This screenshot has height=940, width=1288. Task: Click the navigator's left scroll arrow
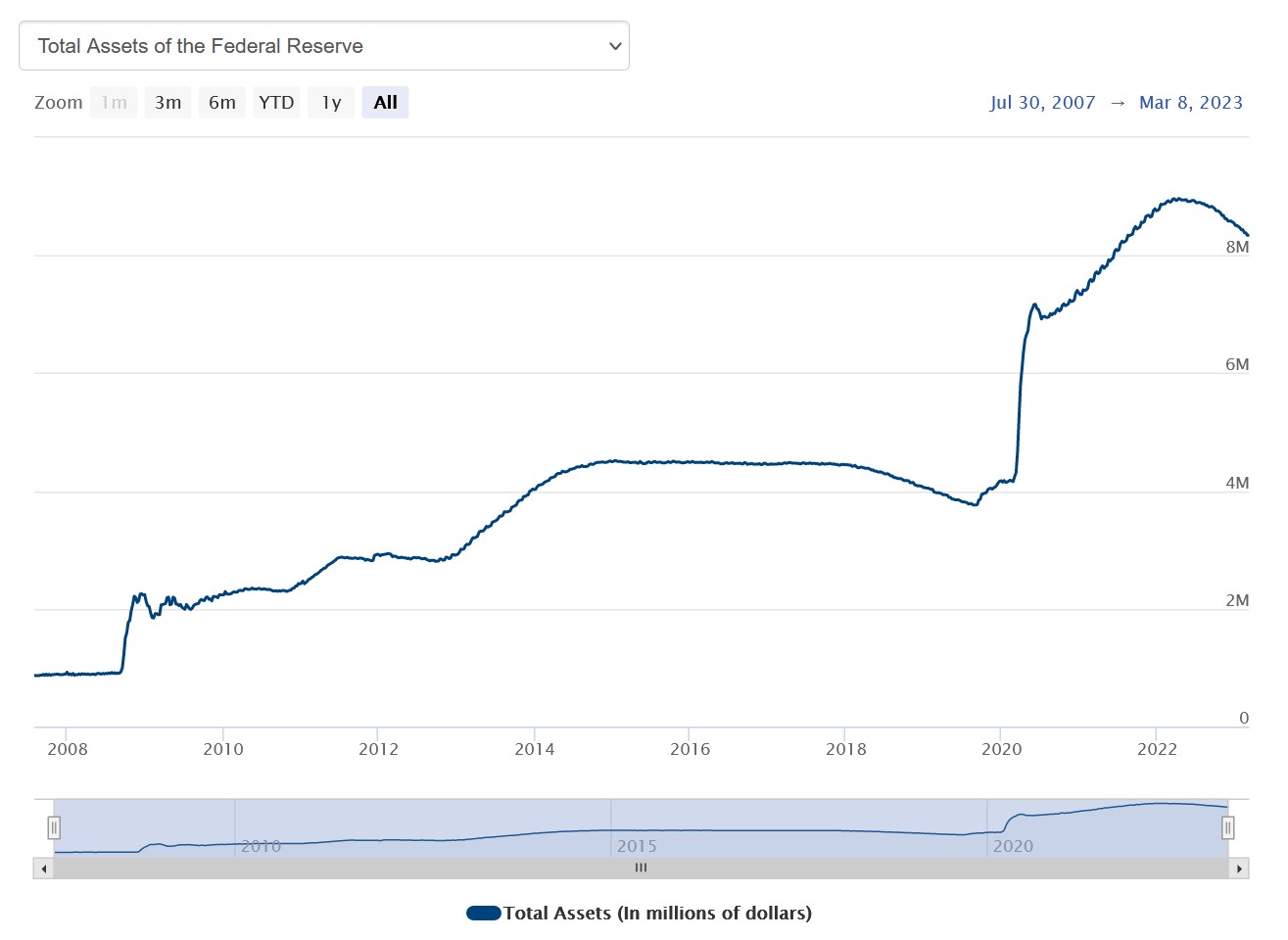43,869
